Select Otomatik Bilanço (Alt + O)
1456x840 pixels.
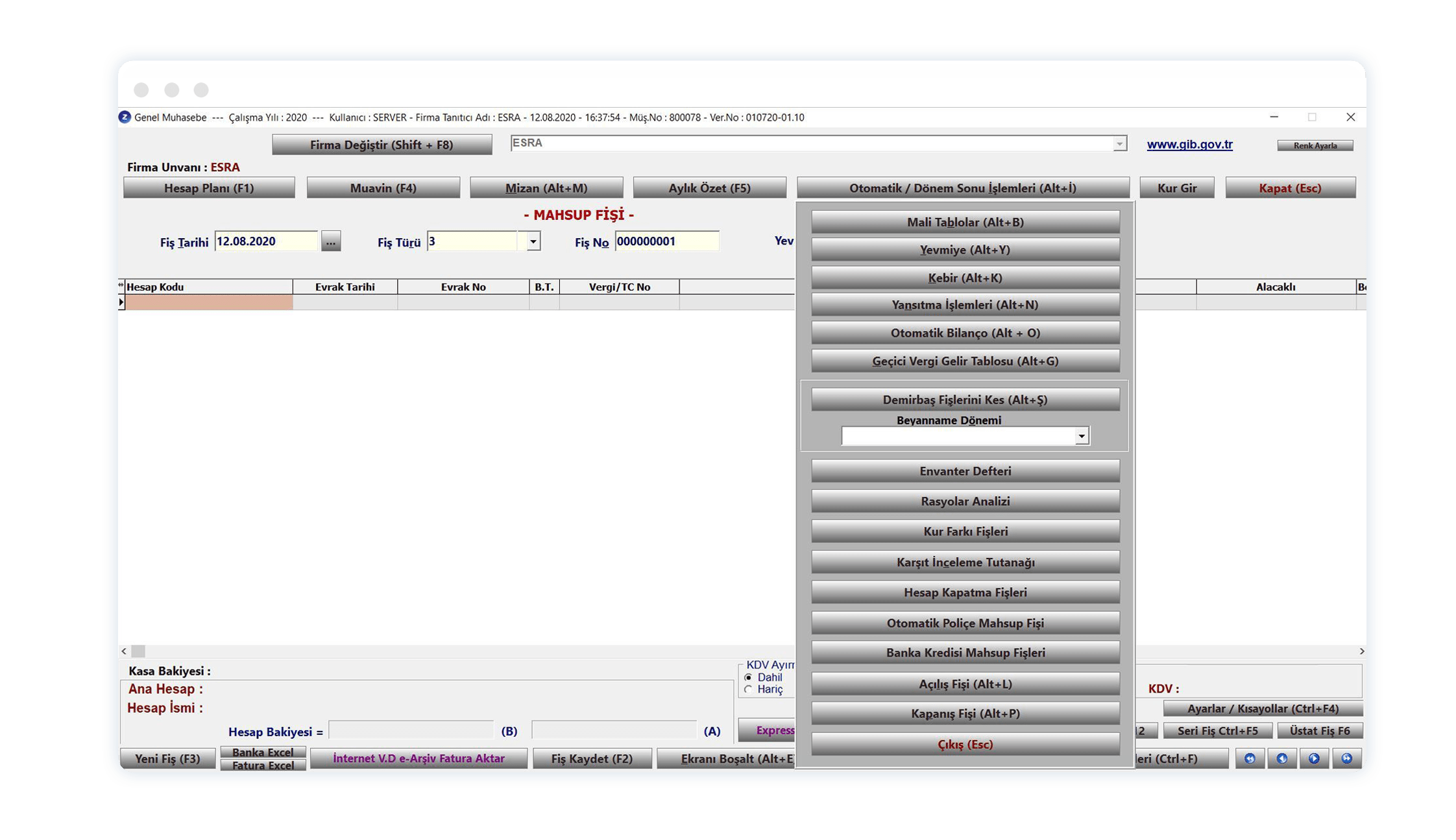point(965,333)
